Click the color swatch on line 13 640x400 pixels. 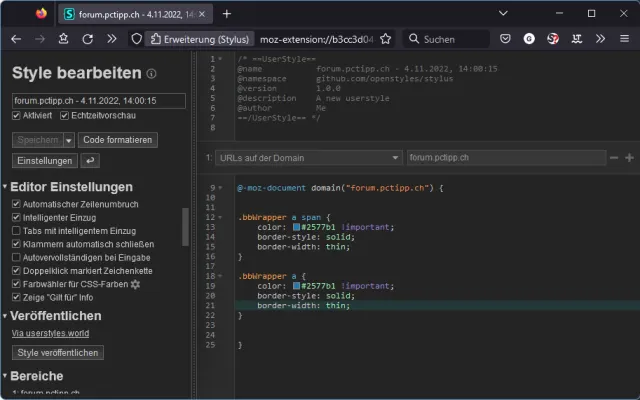click(x=297, y=228)
